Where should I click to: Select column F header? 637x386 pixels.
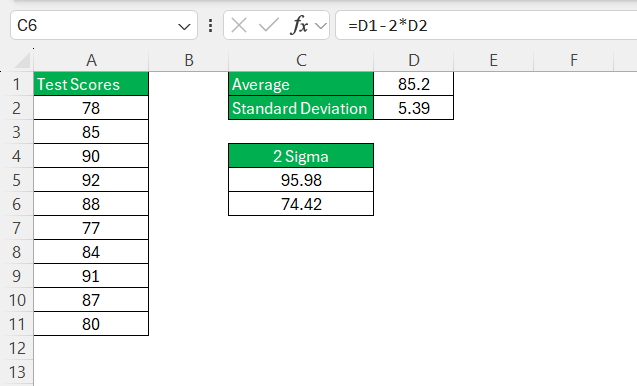point(573,61)
